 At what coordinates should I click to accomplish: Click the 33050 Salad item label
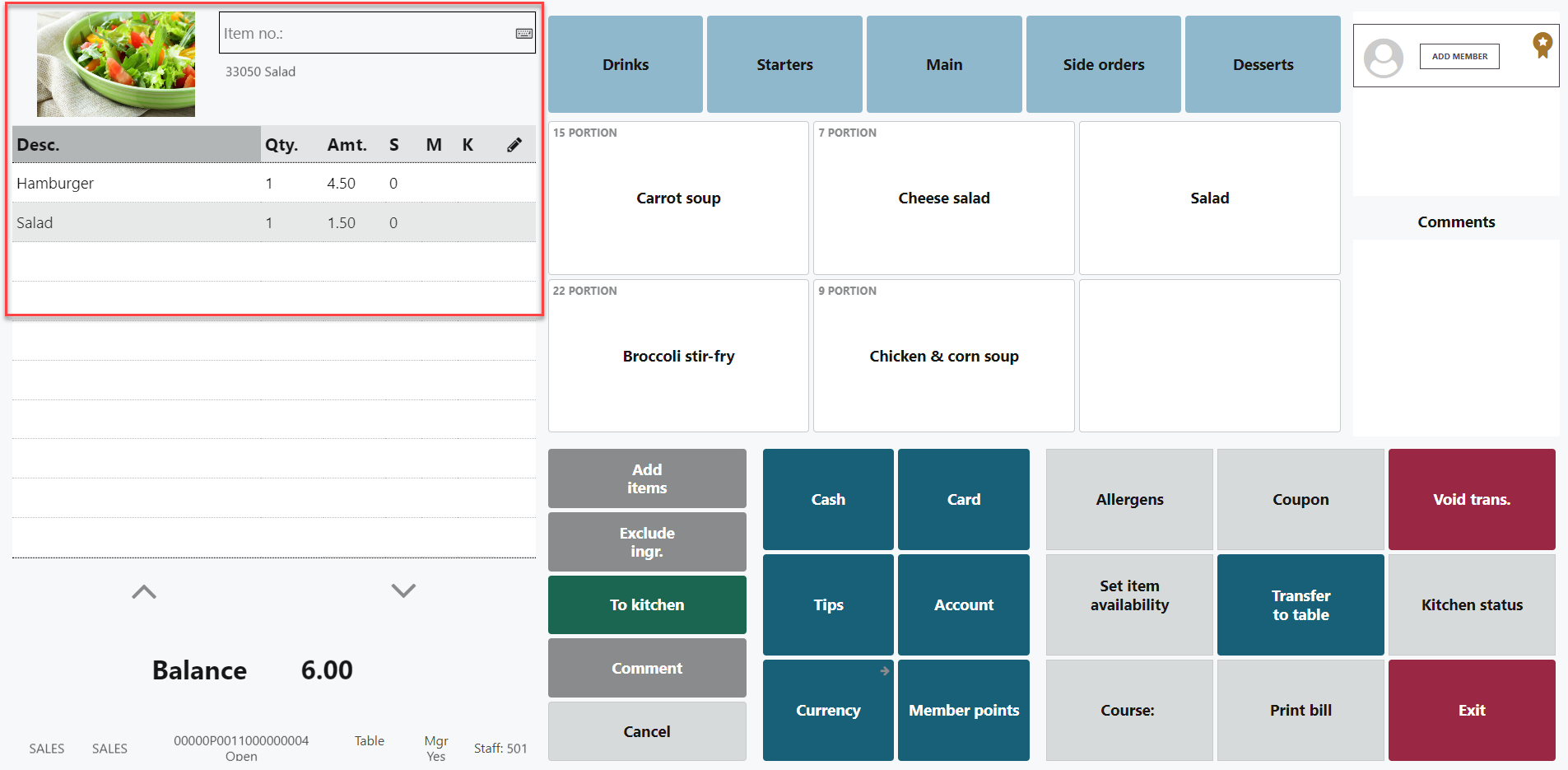pos(260,72)
